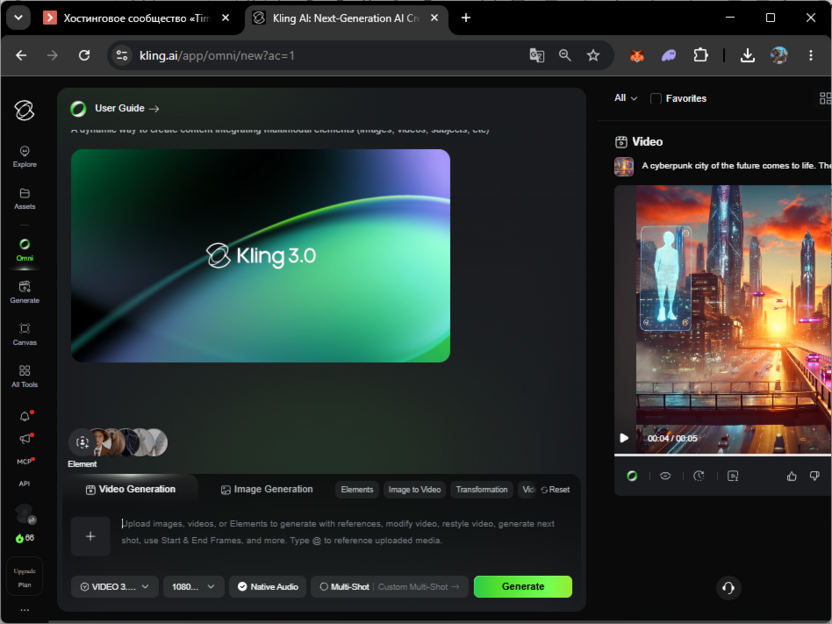Go back to the previous page
This screenshot has height=624, width=832.
21,55
